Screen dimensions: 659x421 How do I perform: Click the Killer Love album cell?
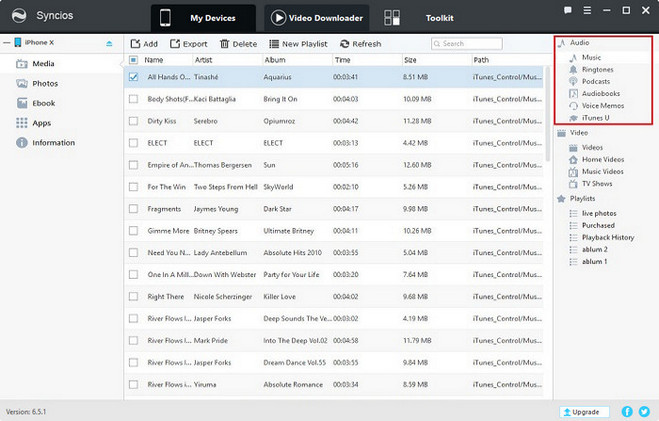coord(279,297)
